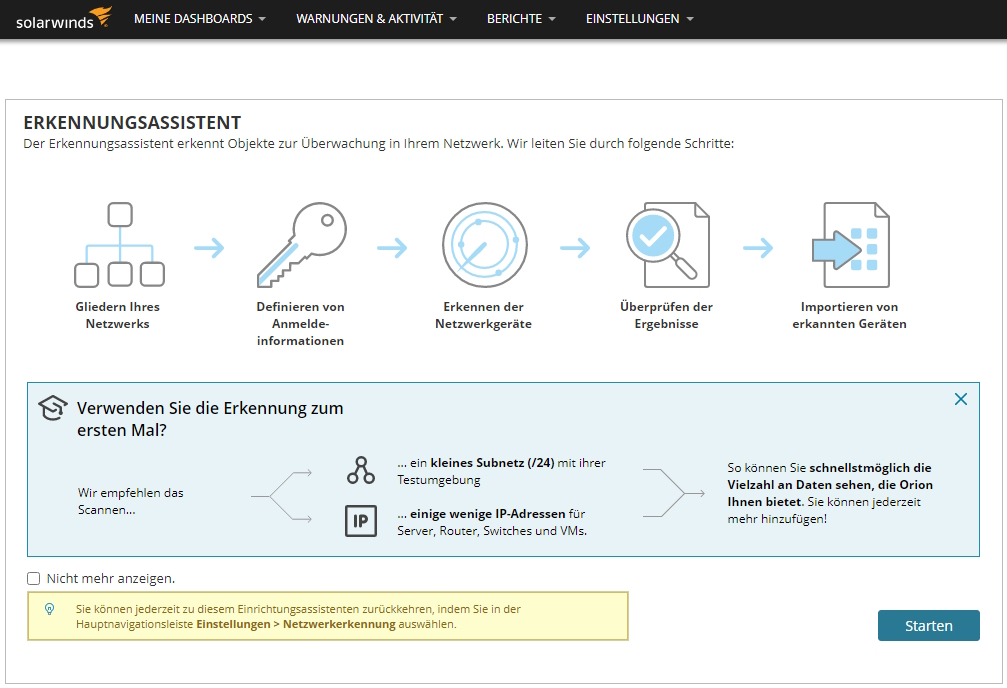
Task: Check the 'Nicht mehr anzeigen' checkbox
Action: tap(33, 579)
